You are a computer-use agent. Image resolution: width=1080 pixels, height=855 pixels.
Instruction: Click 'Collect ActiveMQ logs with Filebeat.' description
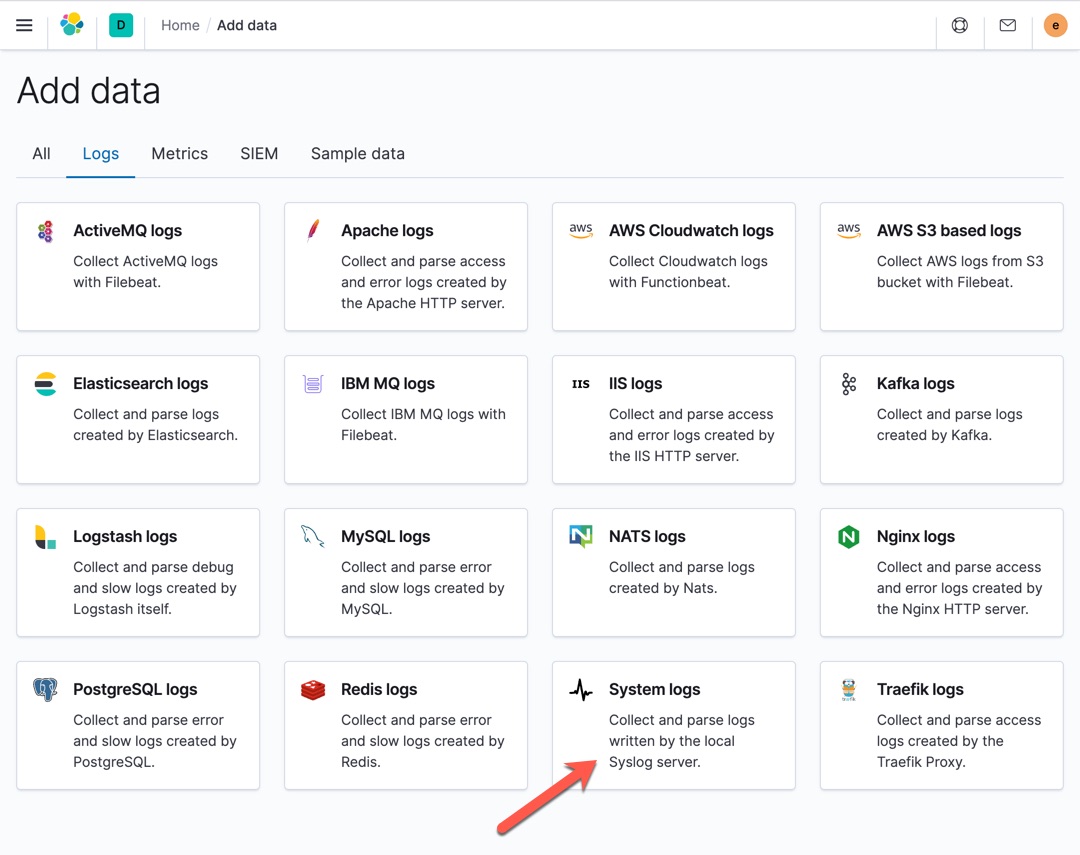click(x=145, y=271)
